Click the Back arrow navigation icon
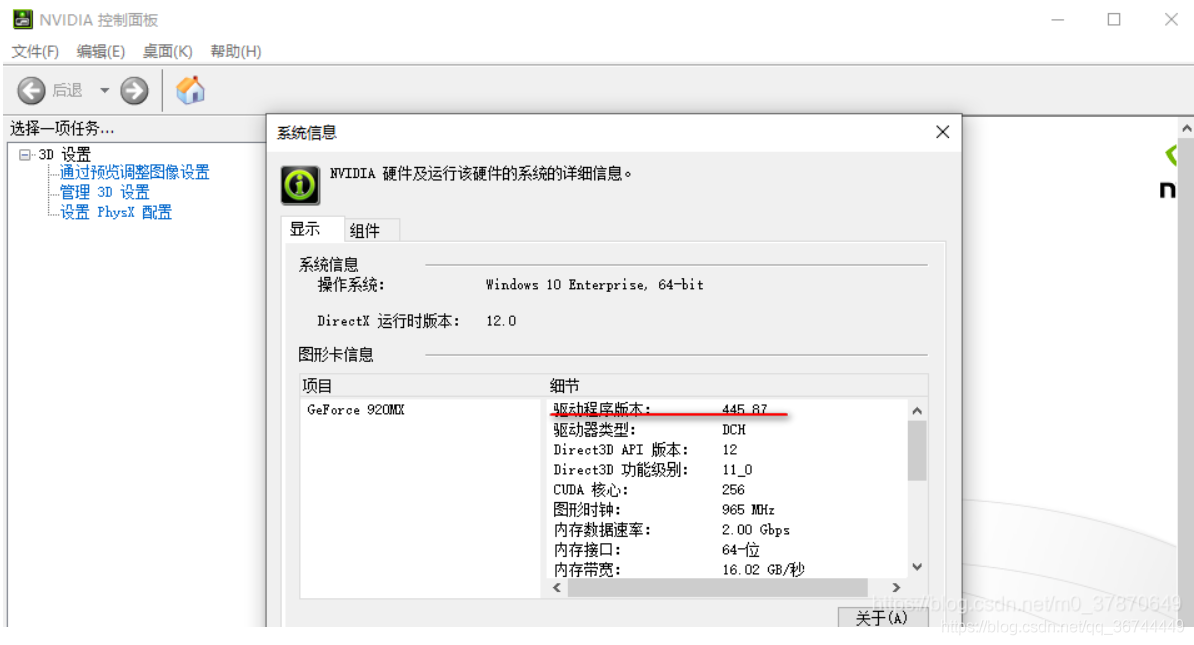Image resolution: width=1194 pixels, height=645 pixels. click(x=30, y=89)
